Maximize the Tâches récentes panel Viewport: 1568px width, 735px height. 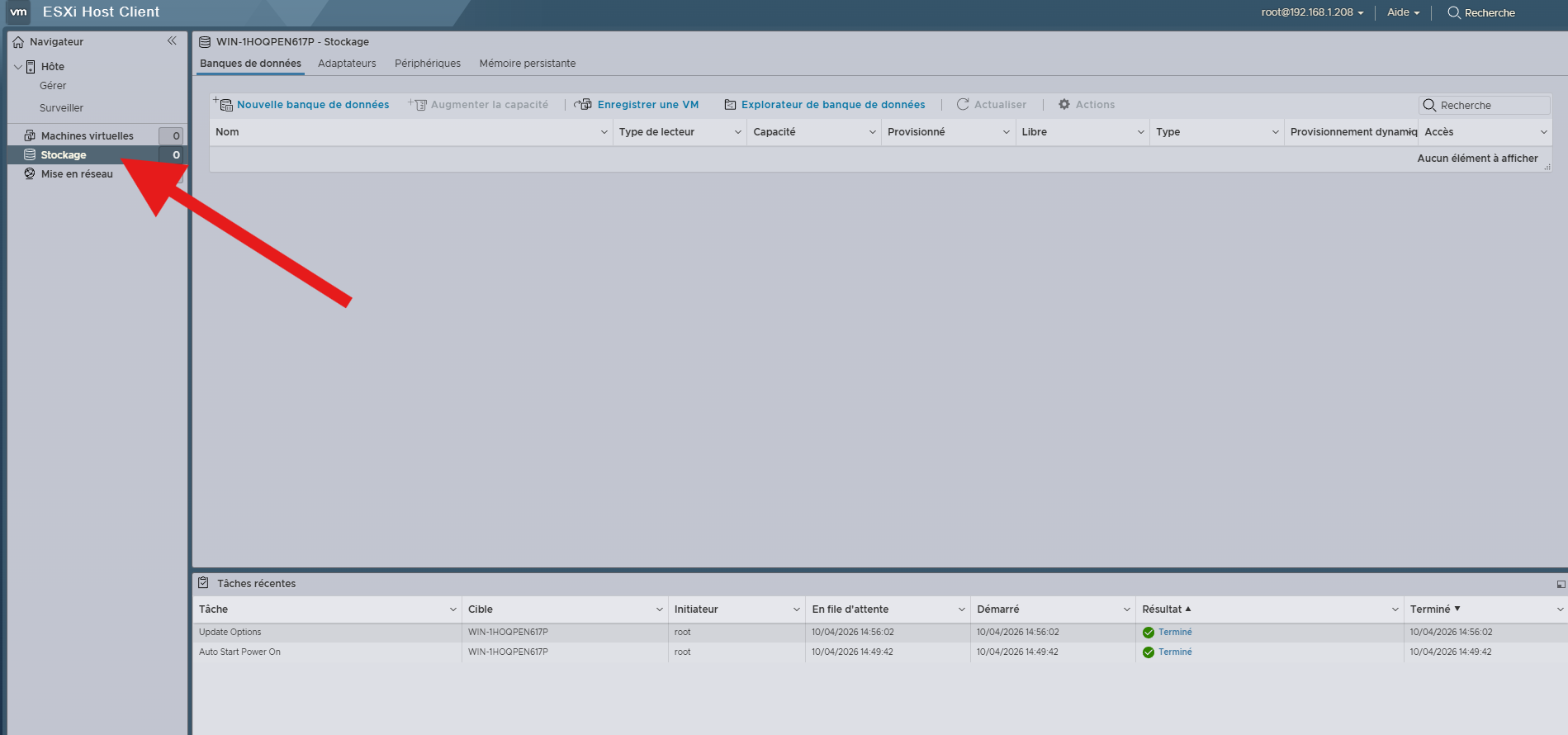pos(1561,584)
